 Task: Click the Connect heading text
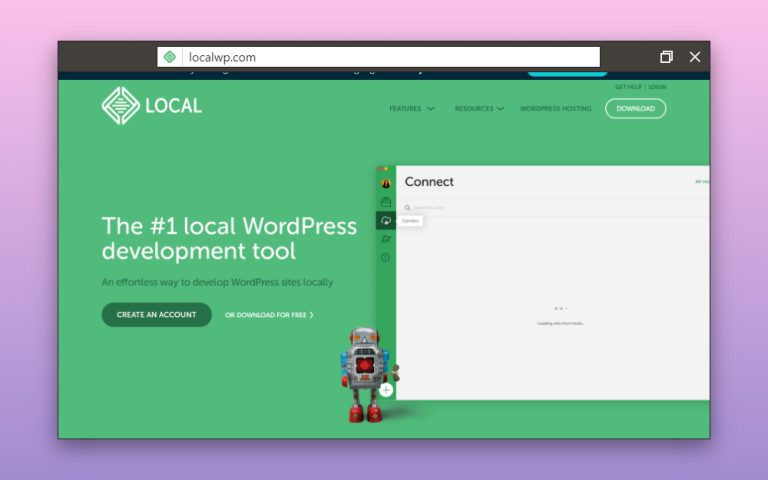pyautogui.click(x=429, y=182)
